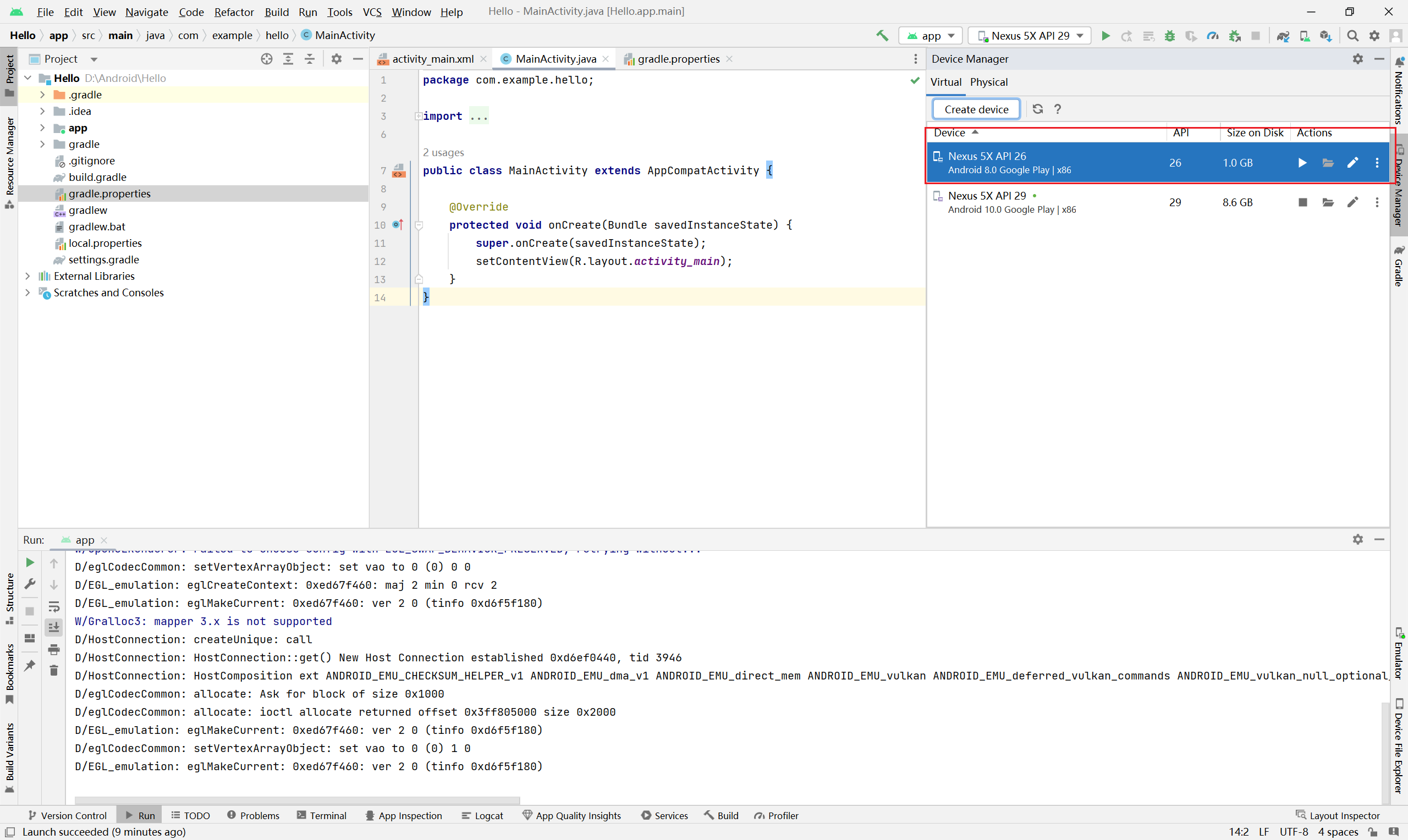Switch to activity_main.xml editor tab

pyautogui.click(x=432, y=59)
